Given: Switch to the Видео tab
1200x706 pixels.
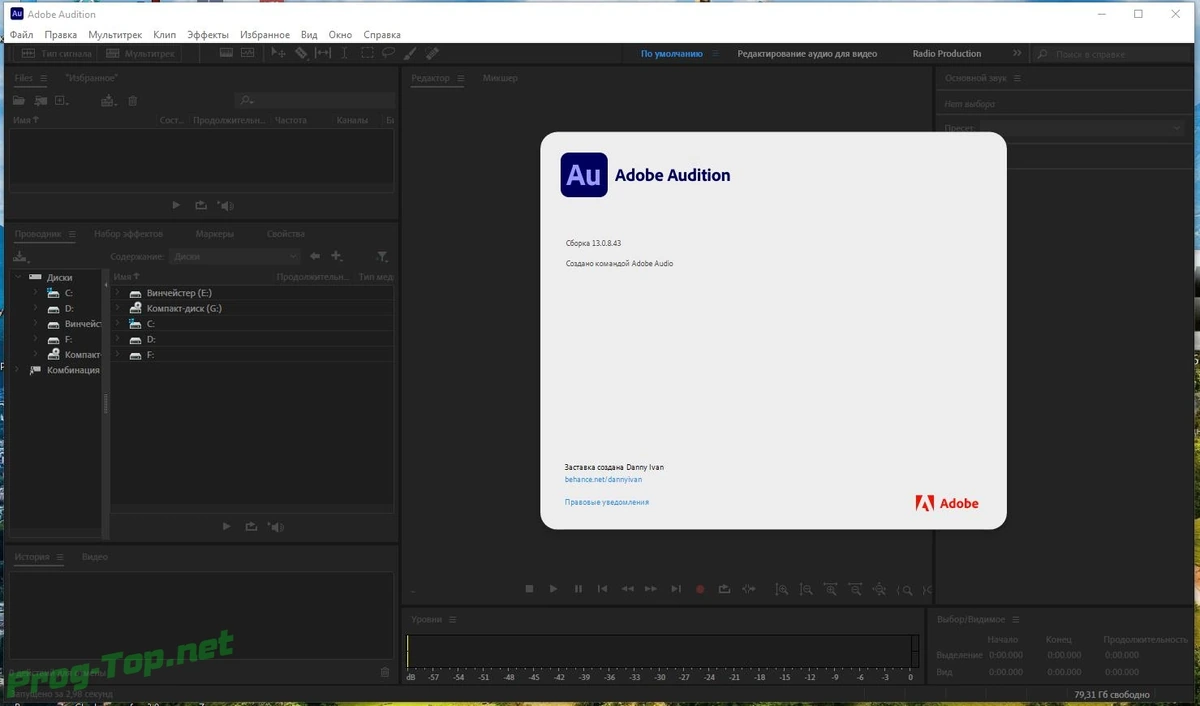Looking at the screenshot, I should pyautogui.click(x=95, y=557).
